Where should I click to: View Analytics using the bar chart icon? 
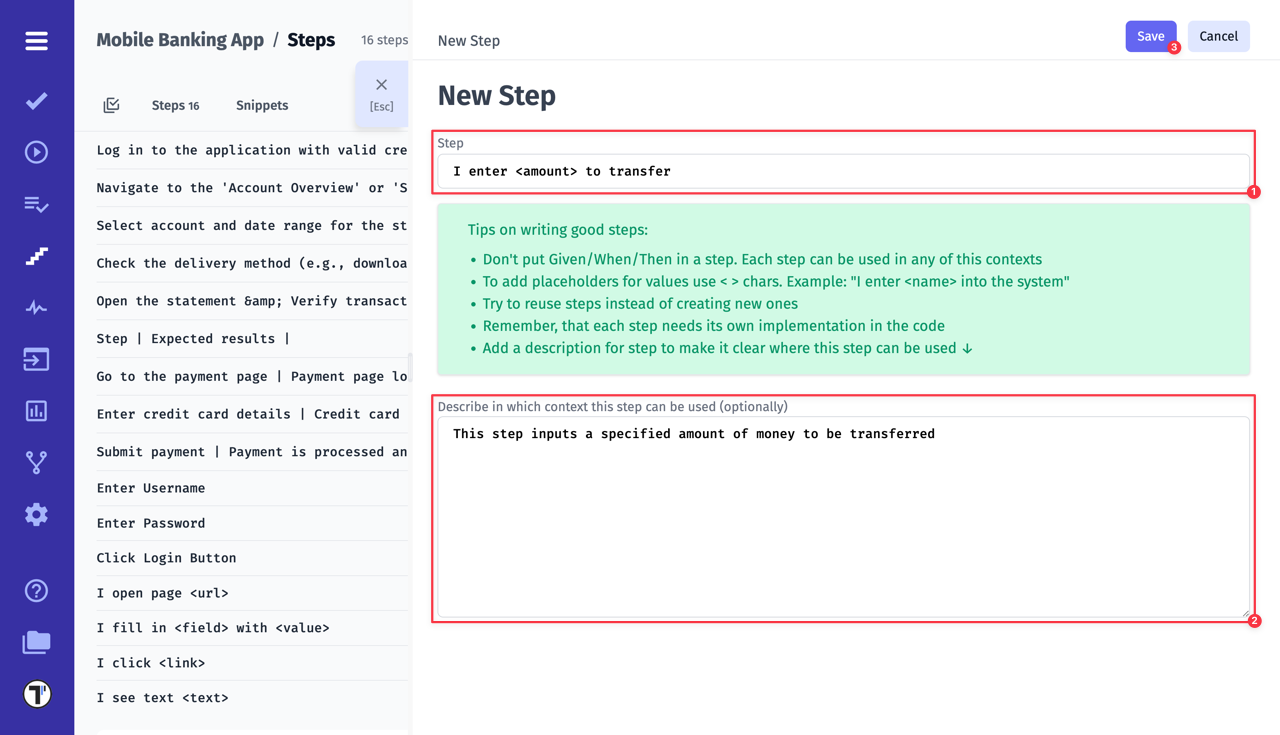click(36, 411)
